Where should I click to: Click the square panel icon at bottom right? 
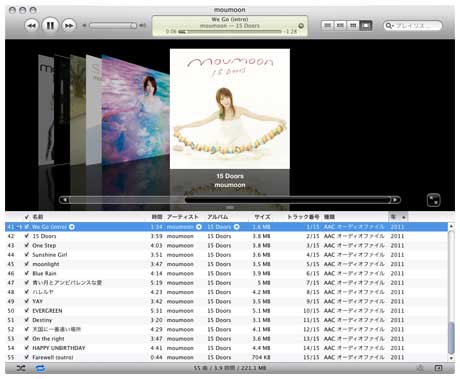pyautogui.click(x=438, y=368)
